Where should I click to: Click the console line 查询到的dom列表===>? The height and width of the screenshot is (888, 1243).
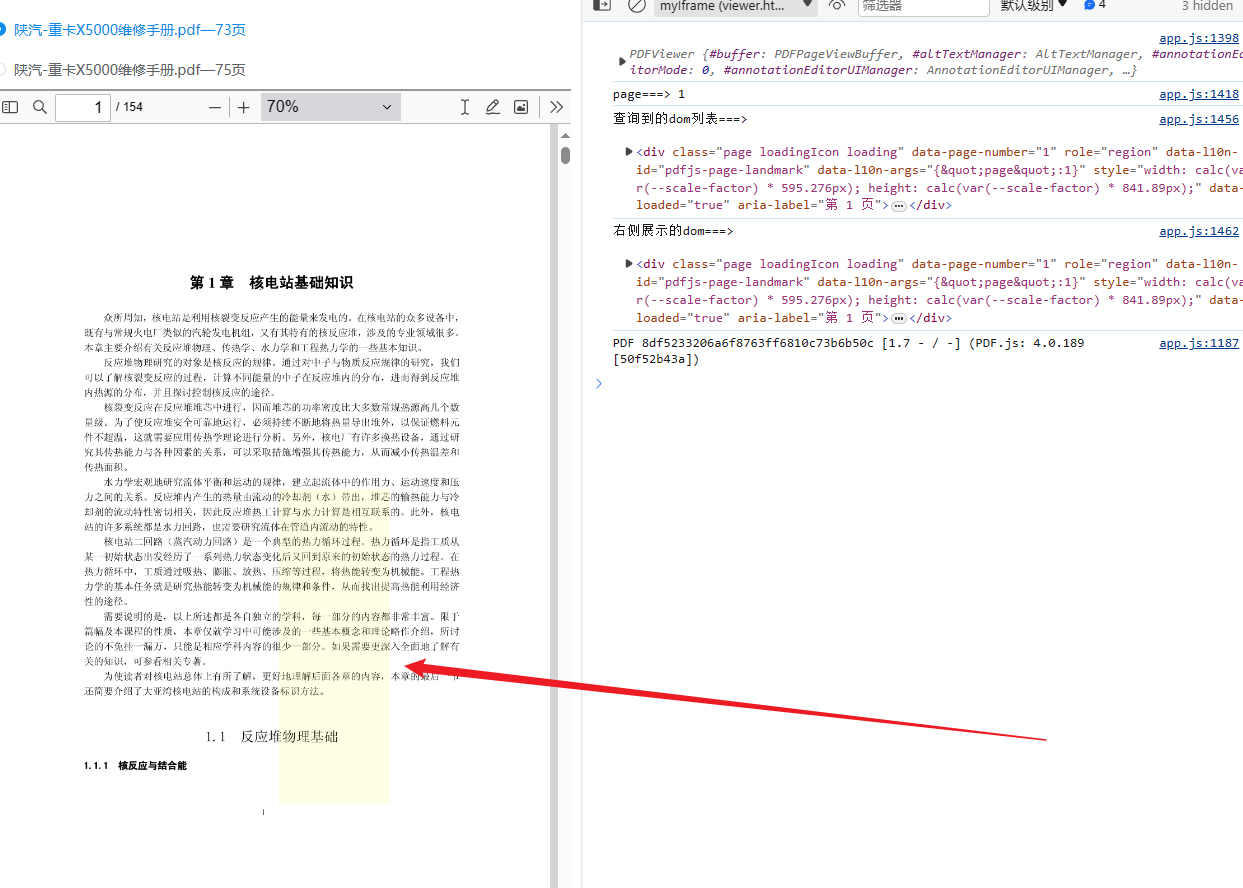680,119
